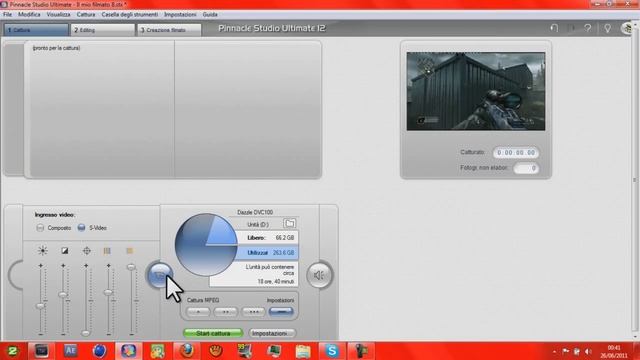
Task: Switch to the 3 Creazione filmato tab
Action: pyautogui.click(x=169, y=30)
